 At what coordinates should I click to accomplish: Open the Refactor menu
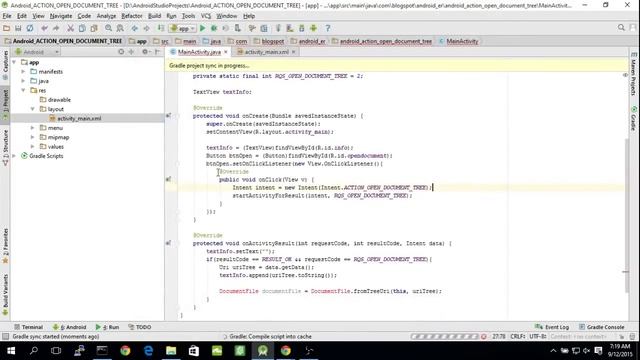coord(132,16)
